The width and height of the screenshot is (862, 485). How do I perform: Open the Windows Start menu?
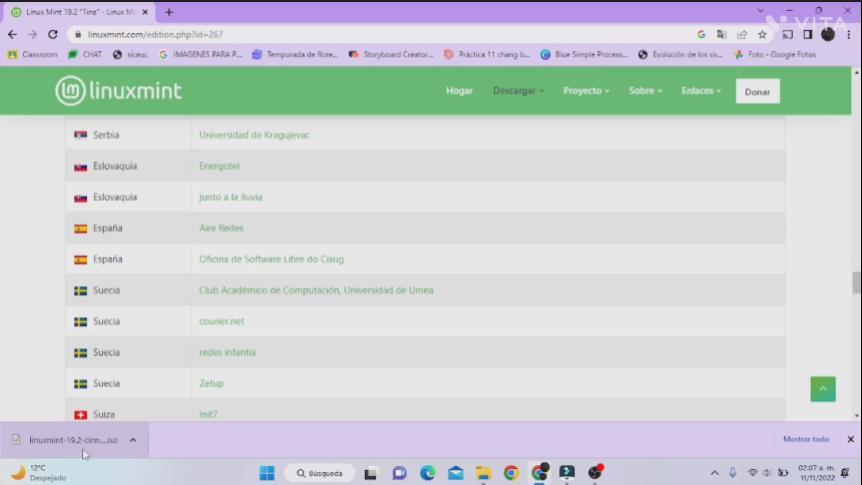[x=267, y=473]
